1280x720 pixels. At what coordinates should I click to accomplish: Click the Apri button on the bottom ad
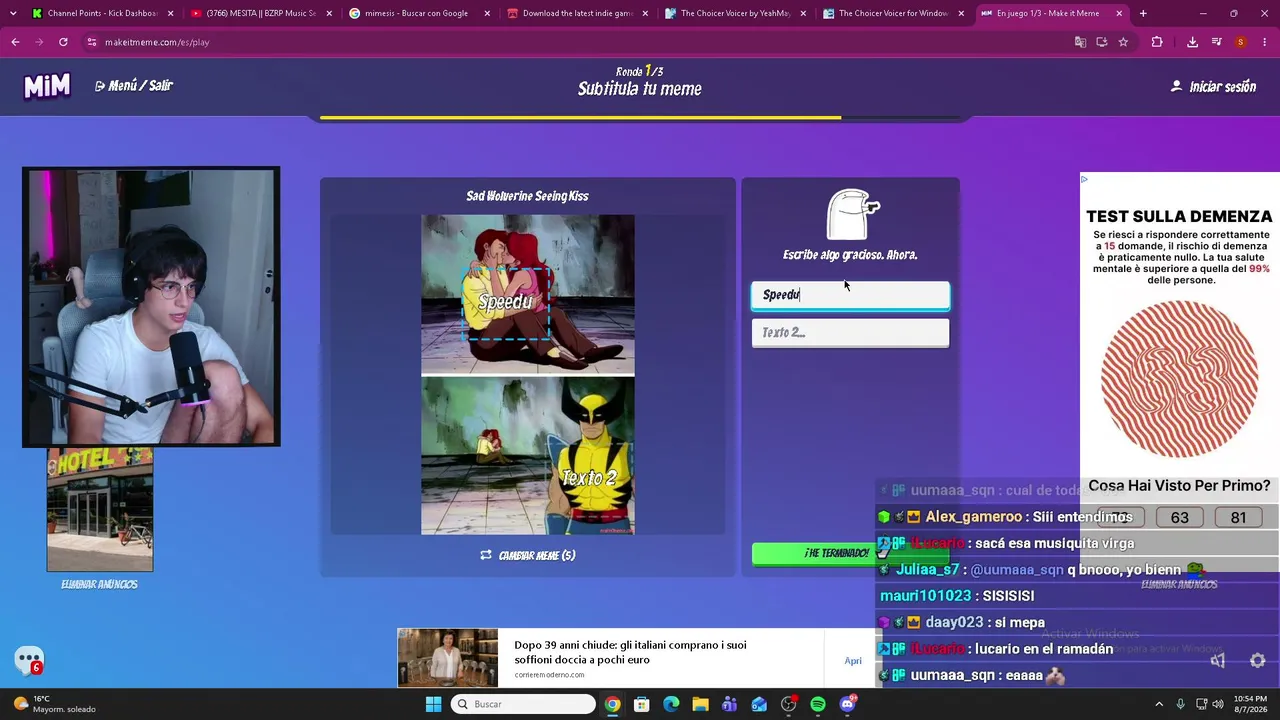point(853,660)
